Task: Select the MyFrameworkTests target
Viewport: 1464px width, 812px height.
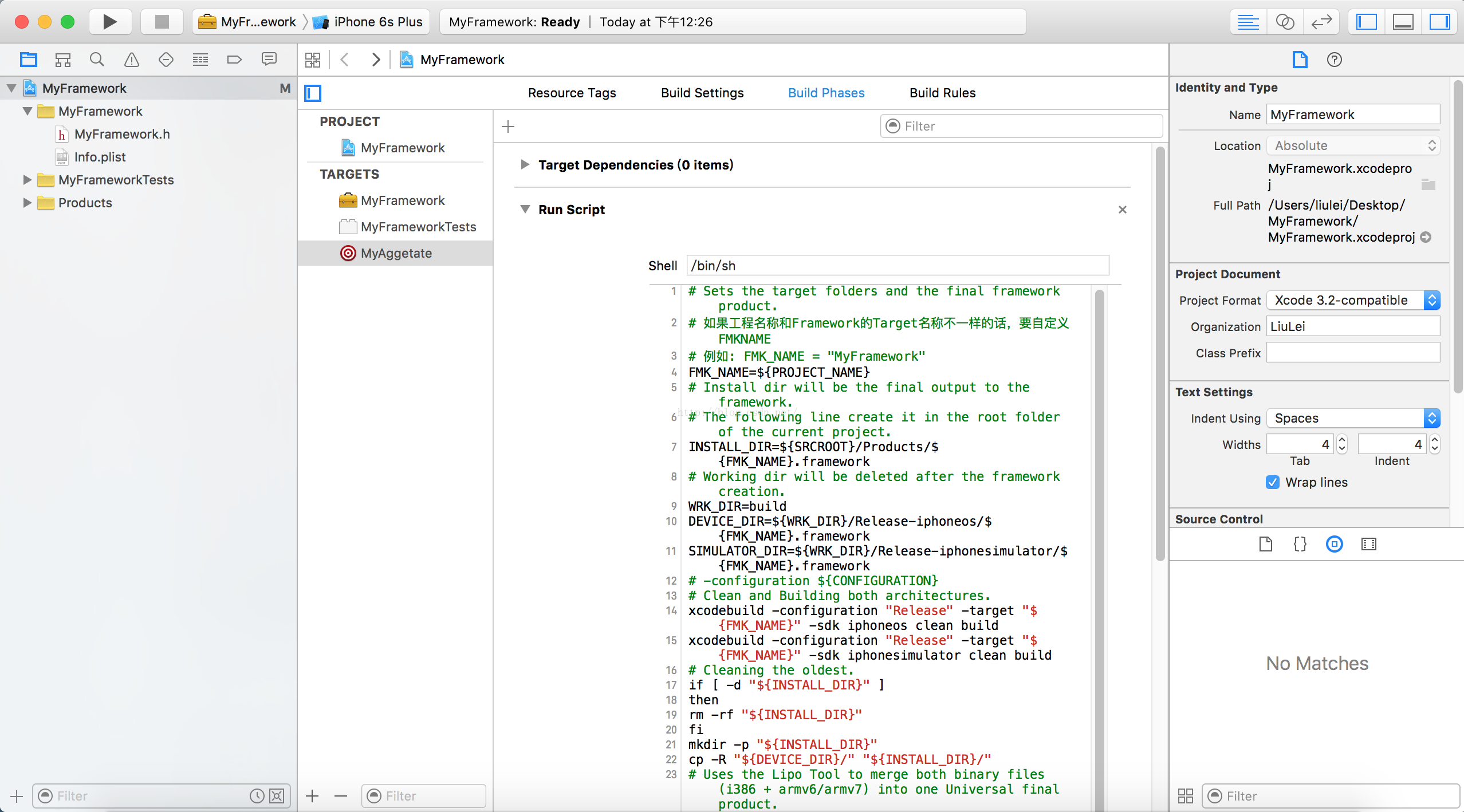Action: [x=395, y=227]
